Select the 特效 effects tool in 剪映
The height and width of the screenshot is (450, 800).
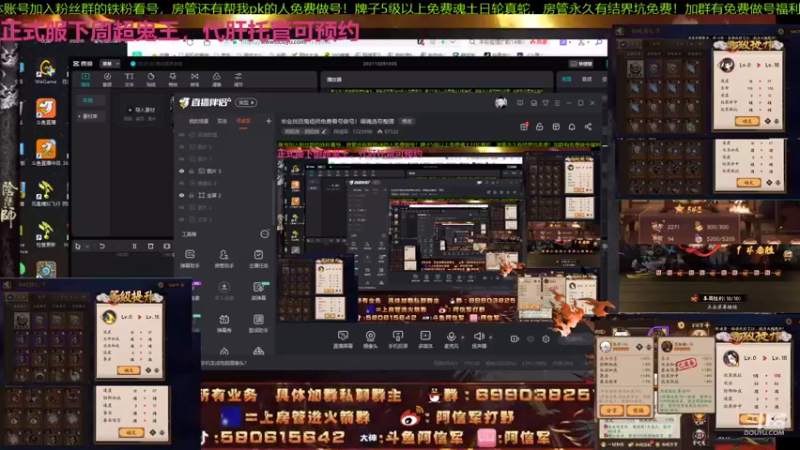pos(173,79)
